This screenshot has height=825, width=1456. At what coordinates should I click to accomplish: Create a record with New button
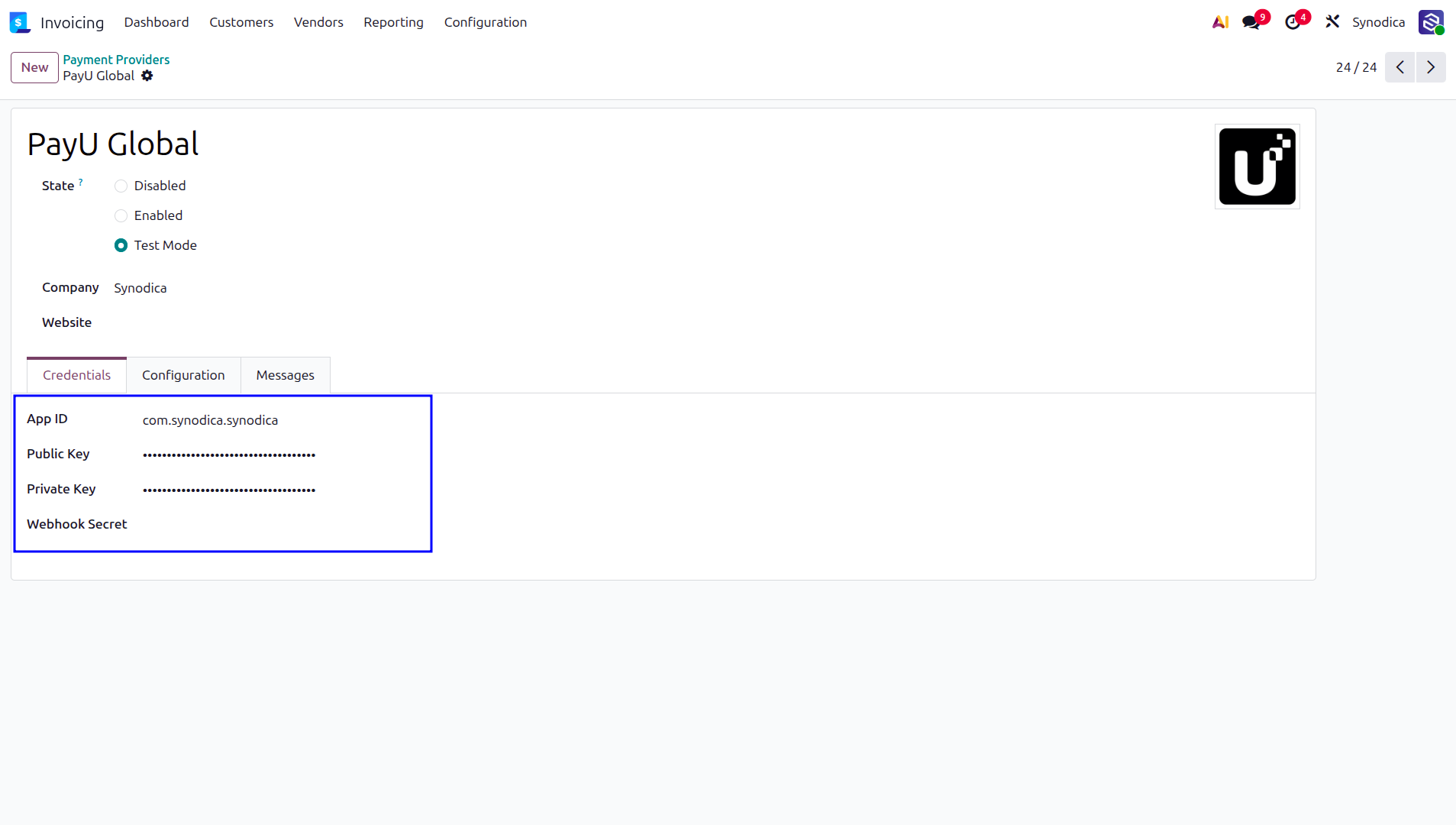pos(34,67)
